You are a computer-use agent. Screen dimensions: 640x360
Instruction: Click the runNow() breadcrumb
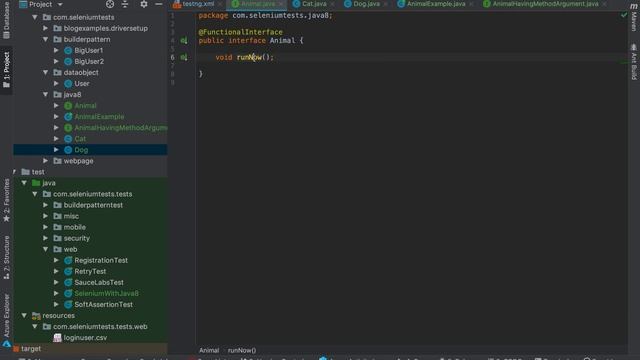coord(242,350)
